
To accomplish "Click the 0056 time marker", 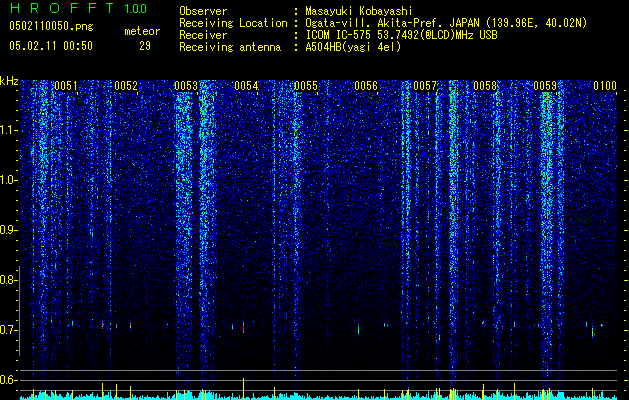I will (x=366, y=86).
